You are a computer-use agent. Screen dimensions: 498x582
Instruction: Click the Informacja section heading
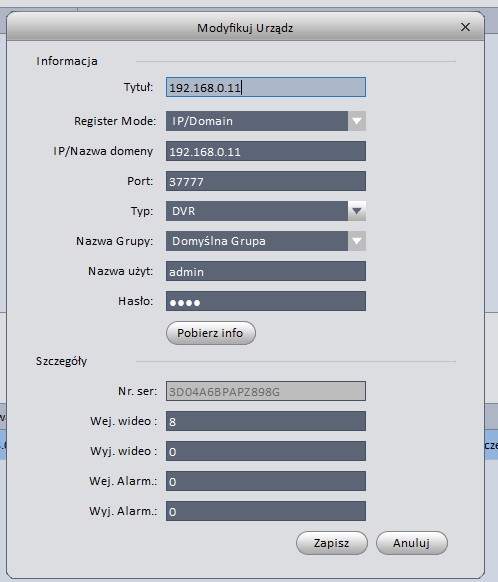click(67, 61)
